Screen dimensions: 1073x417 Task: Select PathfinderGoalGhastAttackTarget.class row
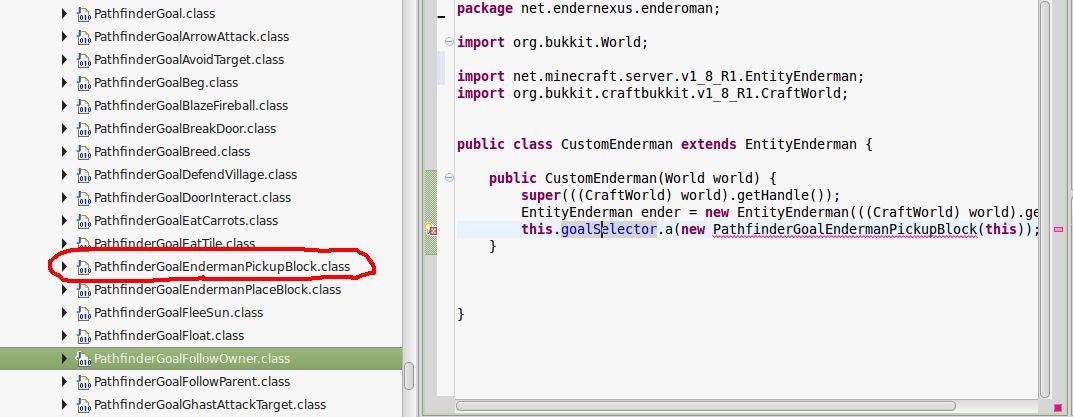tap(210, 405)
